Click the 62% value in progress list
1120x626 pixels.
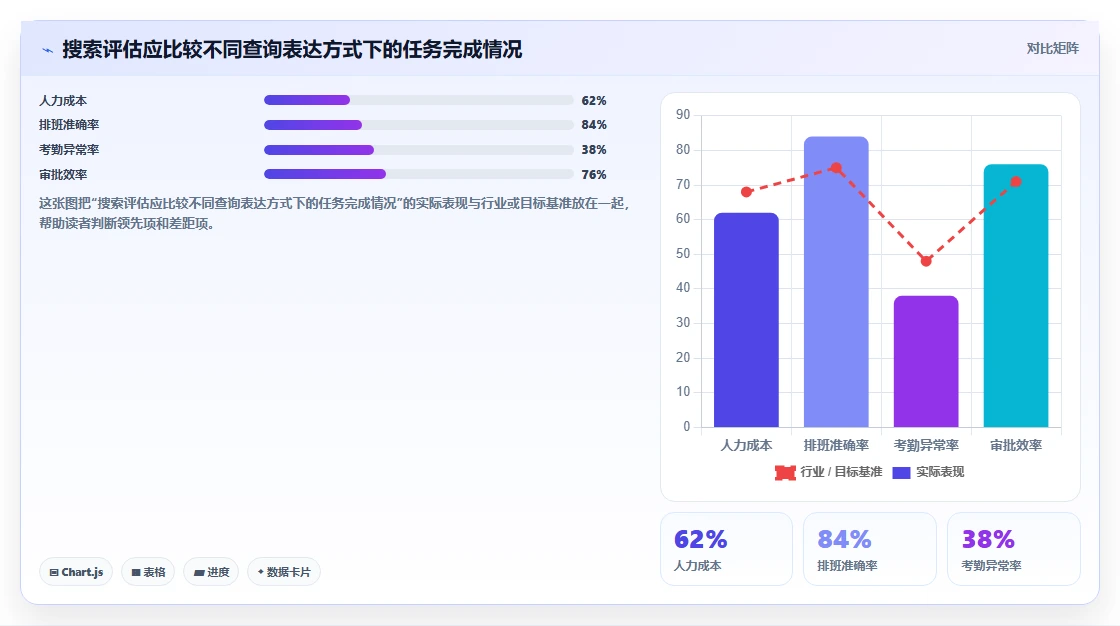[594, 101]
